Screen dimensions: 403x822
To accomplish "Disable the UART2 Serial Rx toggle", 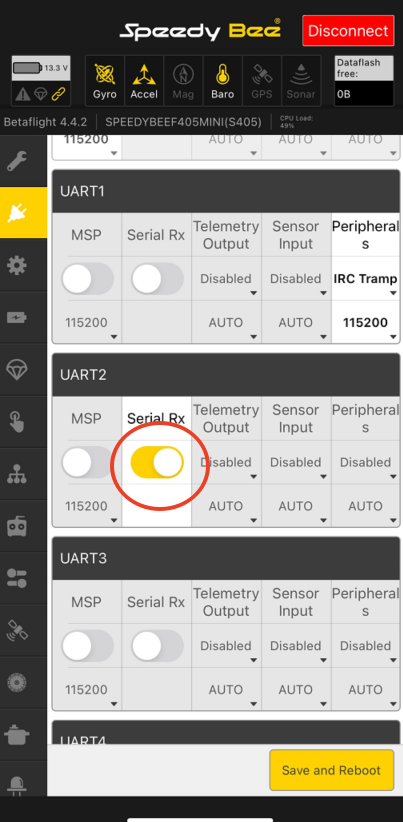I will point(157,462).
